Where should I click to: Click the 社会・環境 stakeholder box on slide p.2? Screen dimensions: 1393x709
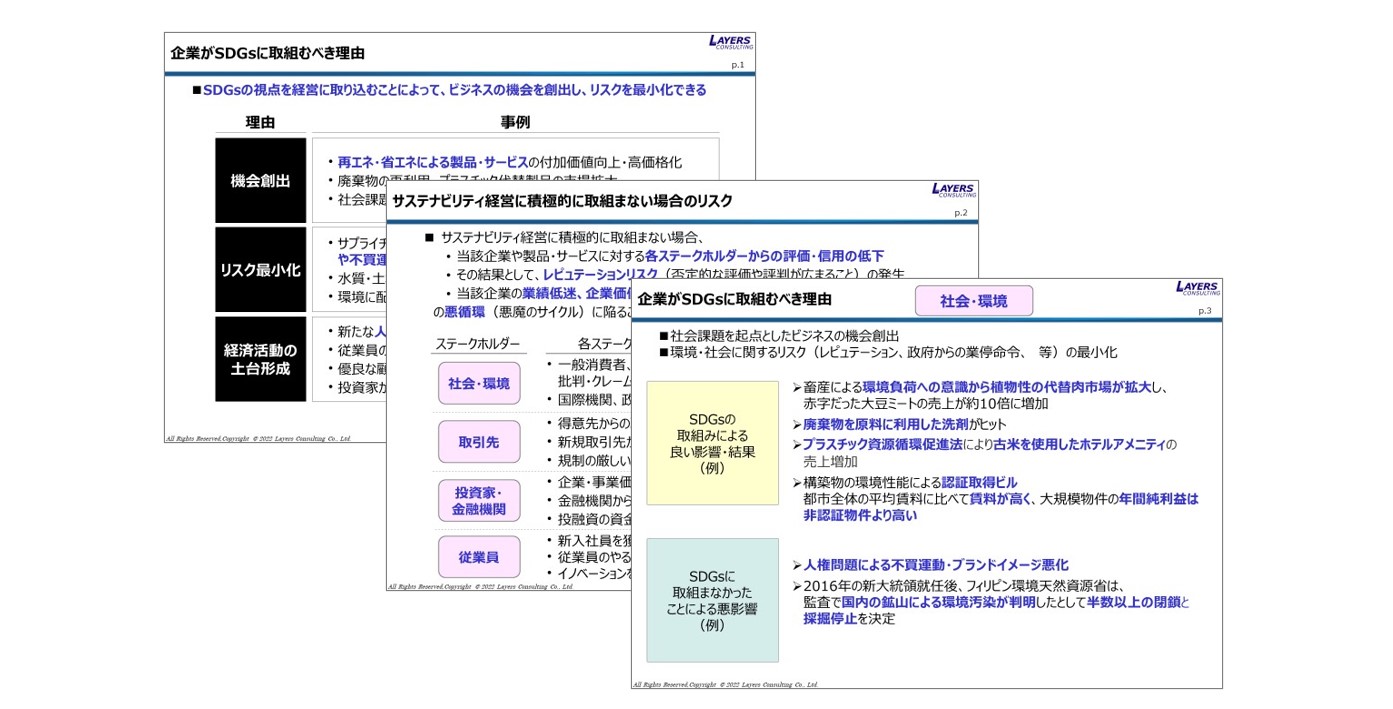point(479,383)
